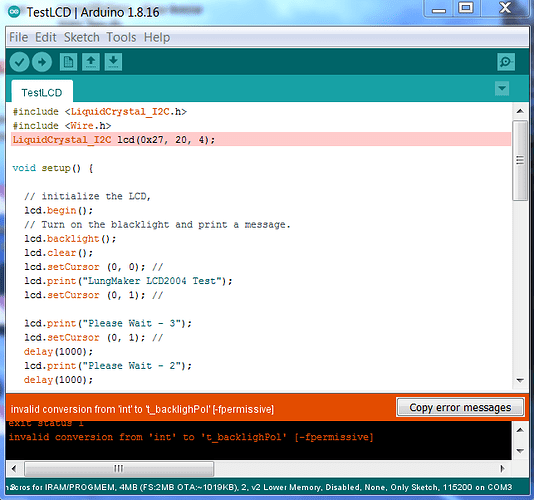Click the lcd.clear(); line
534x500 pixels.
[58, 253]
